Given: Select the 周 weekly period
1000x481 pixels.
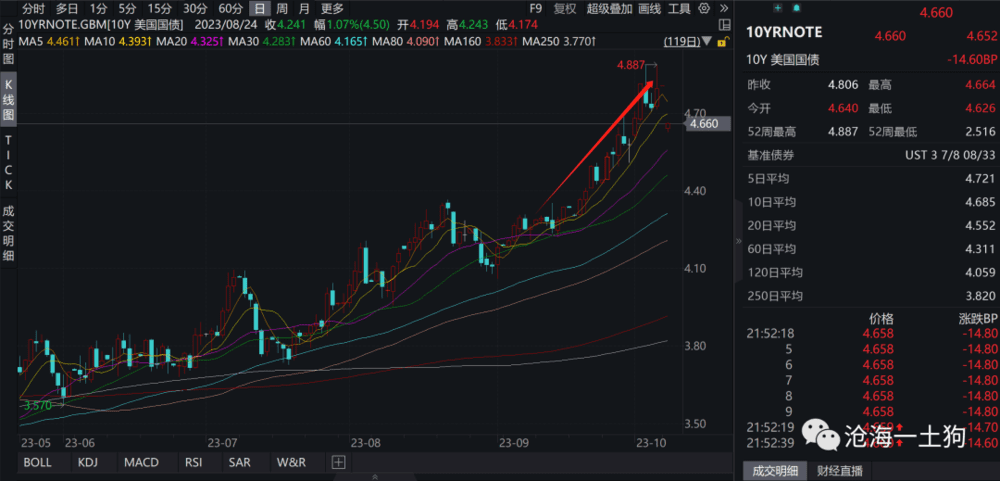Looking at the screenshot, I should pos(281,8).
